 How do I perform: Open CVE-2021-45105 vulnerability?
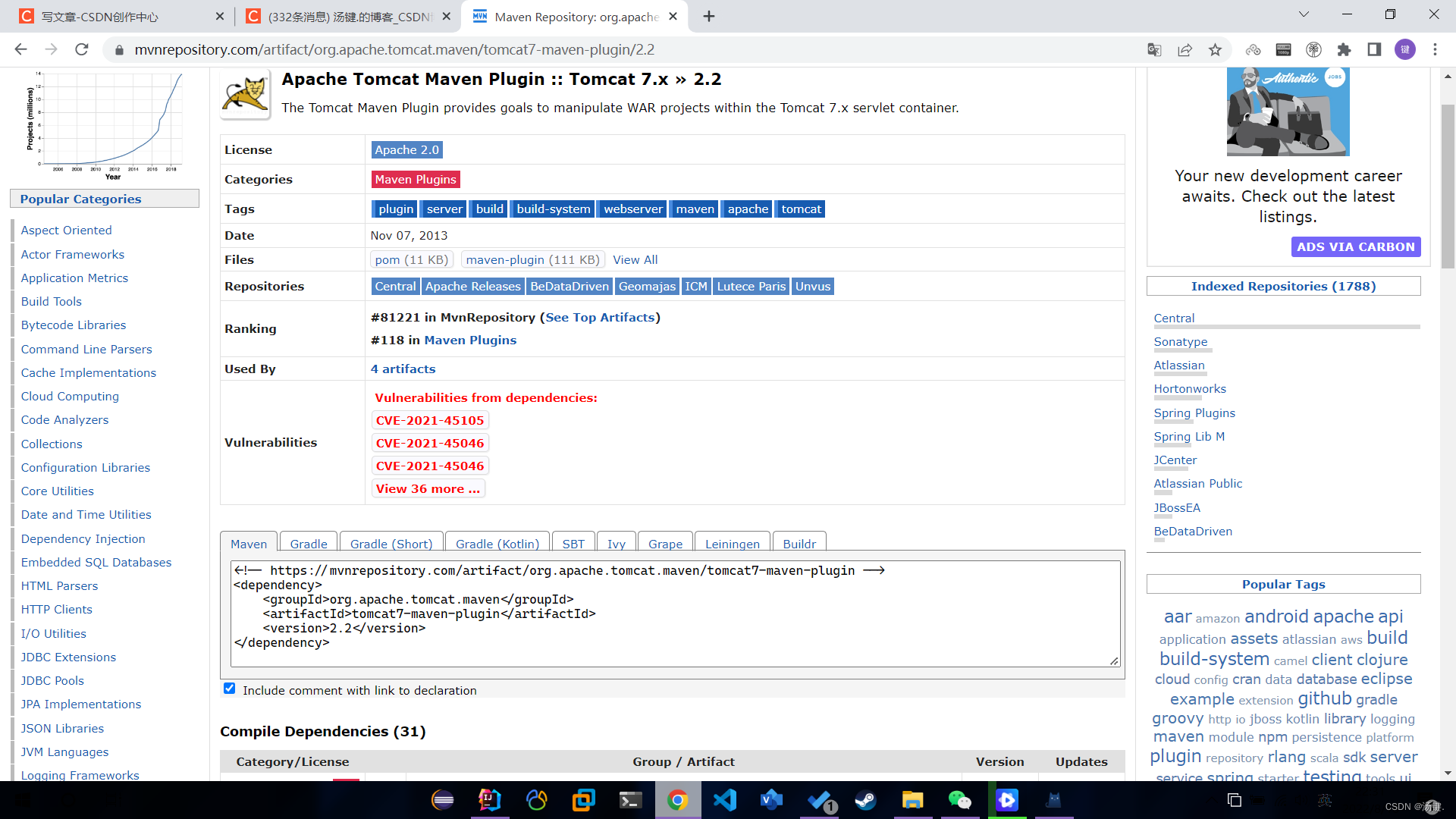[430, 421]
